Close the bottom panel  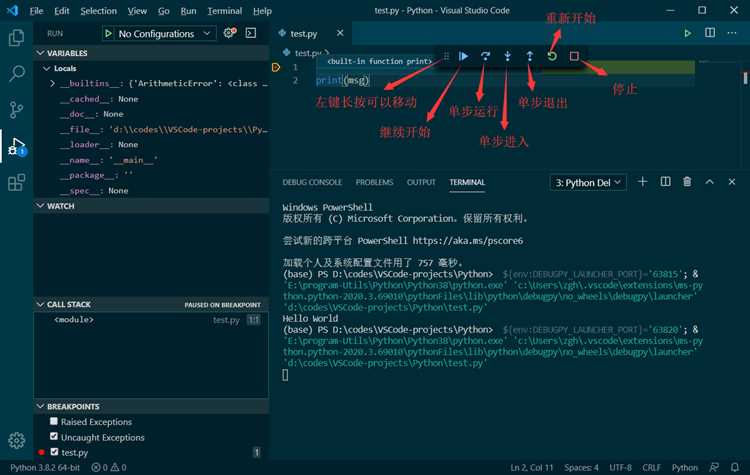[731, 182]
